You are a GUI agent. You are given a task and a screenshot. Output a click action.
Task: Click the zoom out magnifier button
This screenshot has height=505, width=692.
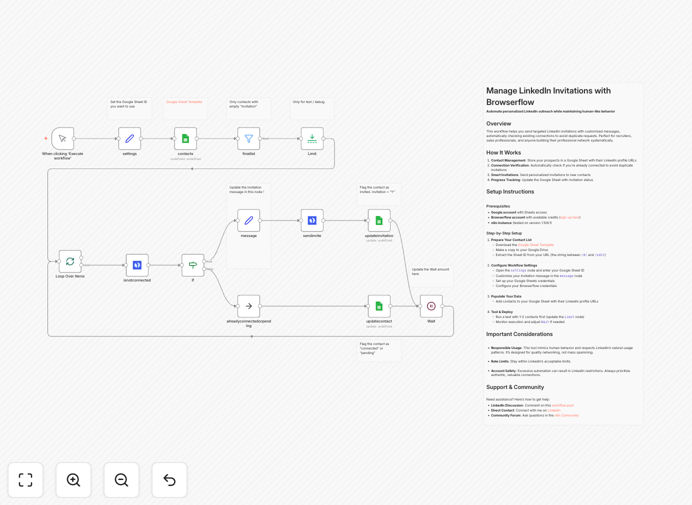point(121,480)
